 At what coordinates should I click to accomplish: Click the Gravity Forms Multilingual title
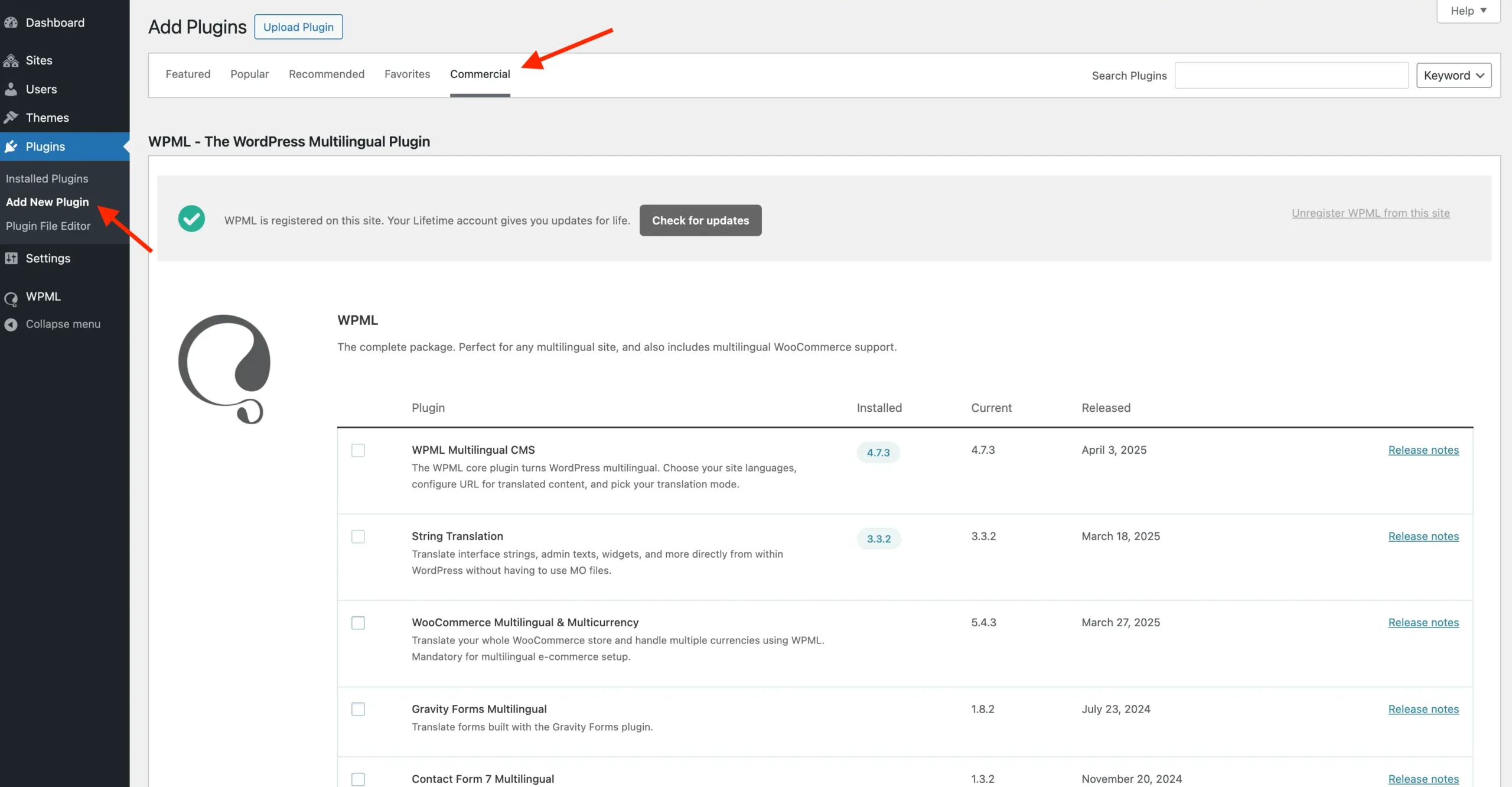pyautogui.click(x=479, y=709)
